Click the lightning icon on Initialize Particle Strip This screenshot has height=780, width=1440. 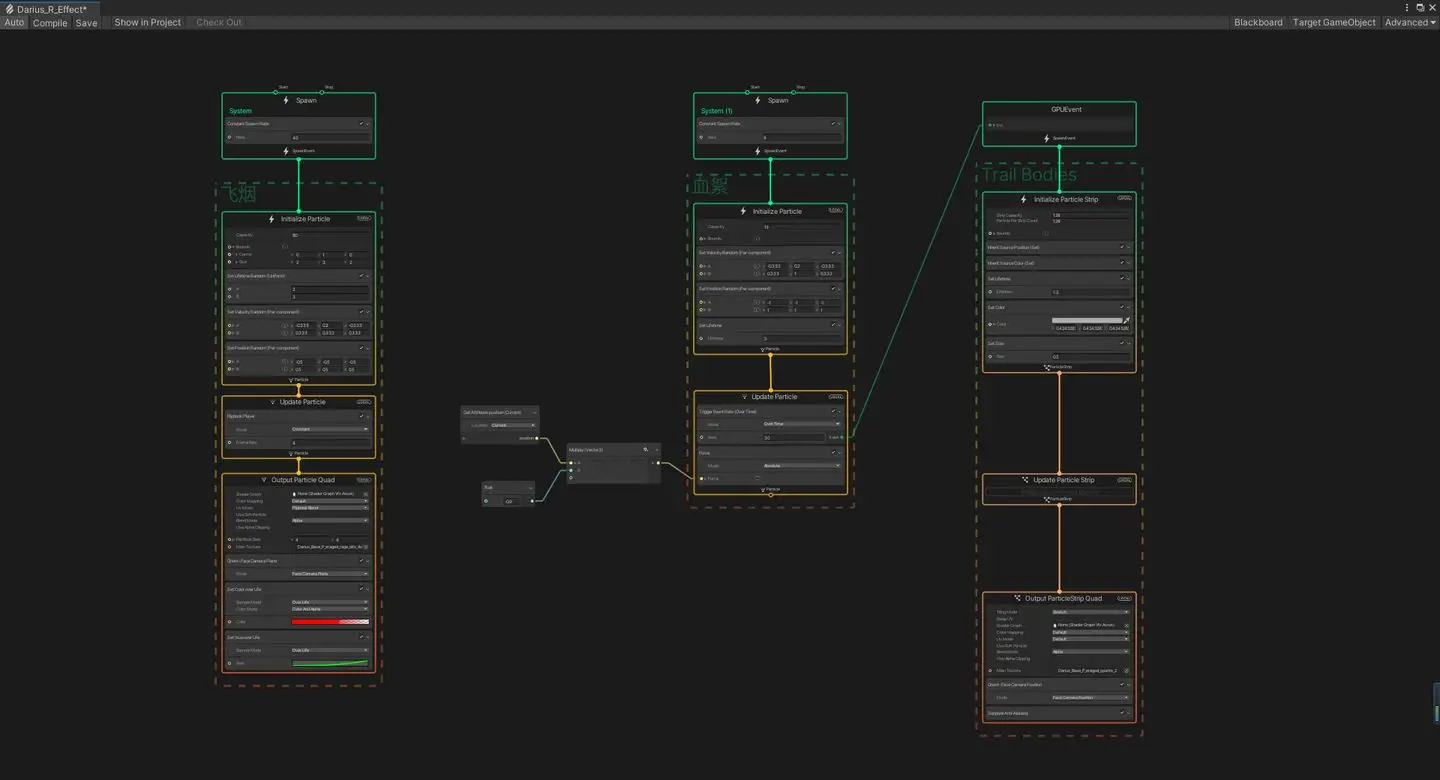1023,199
